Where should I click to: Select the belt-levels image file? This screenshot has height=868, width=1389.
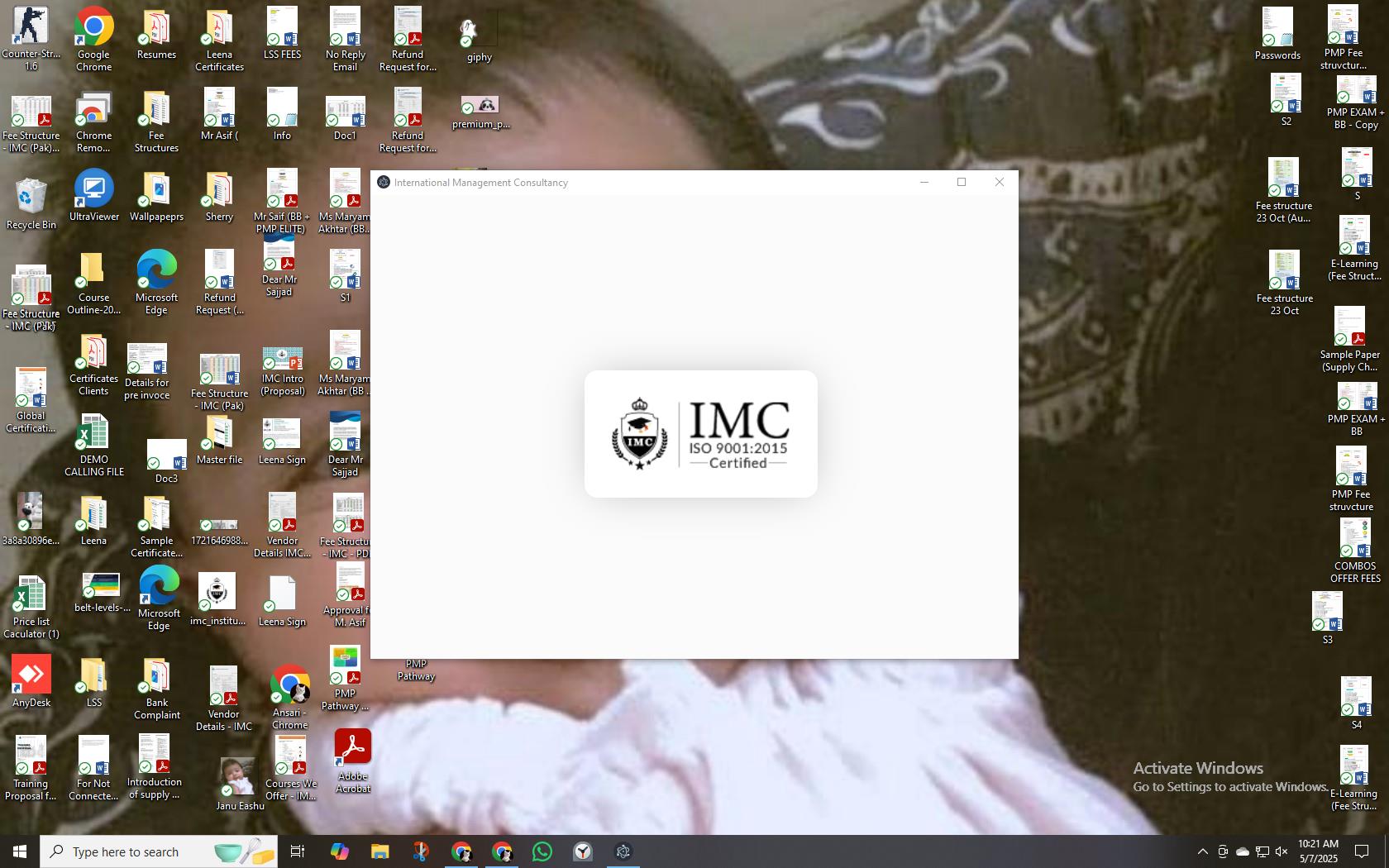101,592
